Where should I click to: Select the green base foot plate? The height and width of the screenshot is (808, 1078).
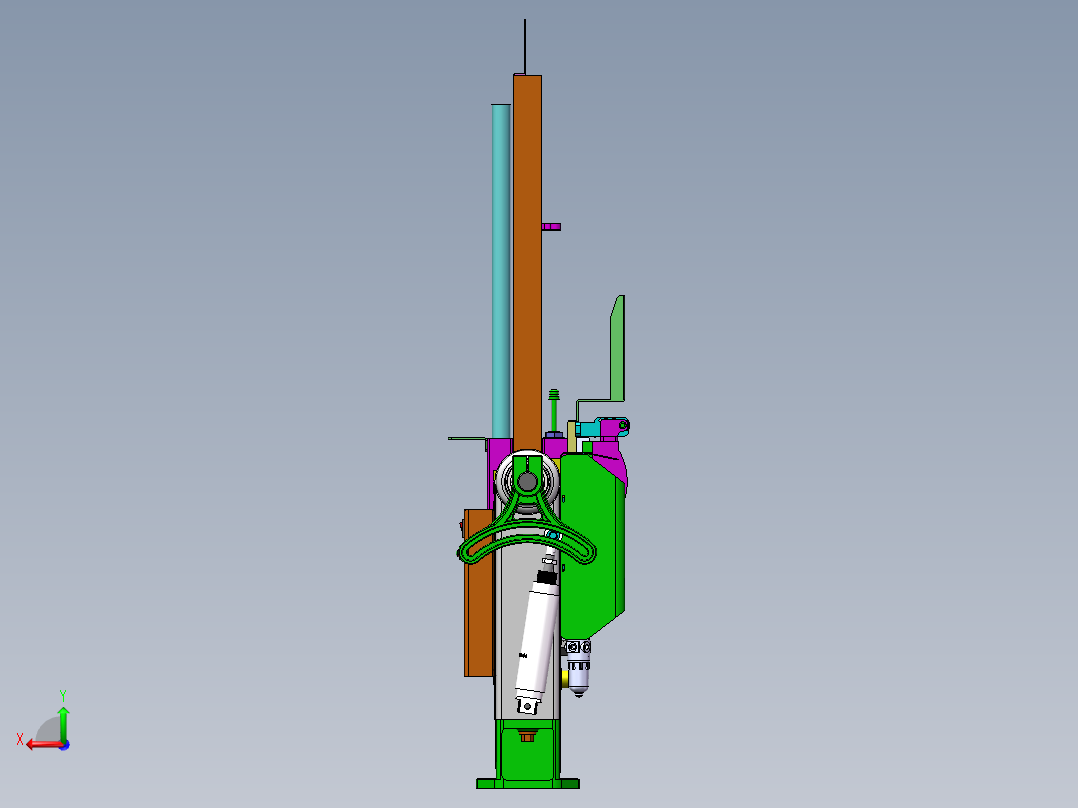528,783
